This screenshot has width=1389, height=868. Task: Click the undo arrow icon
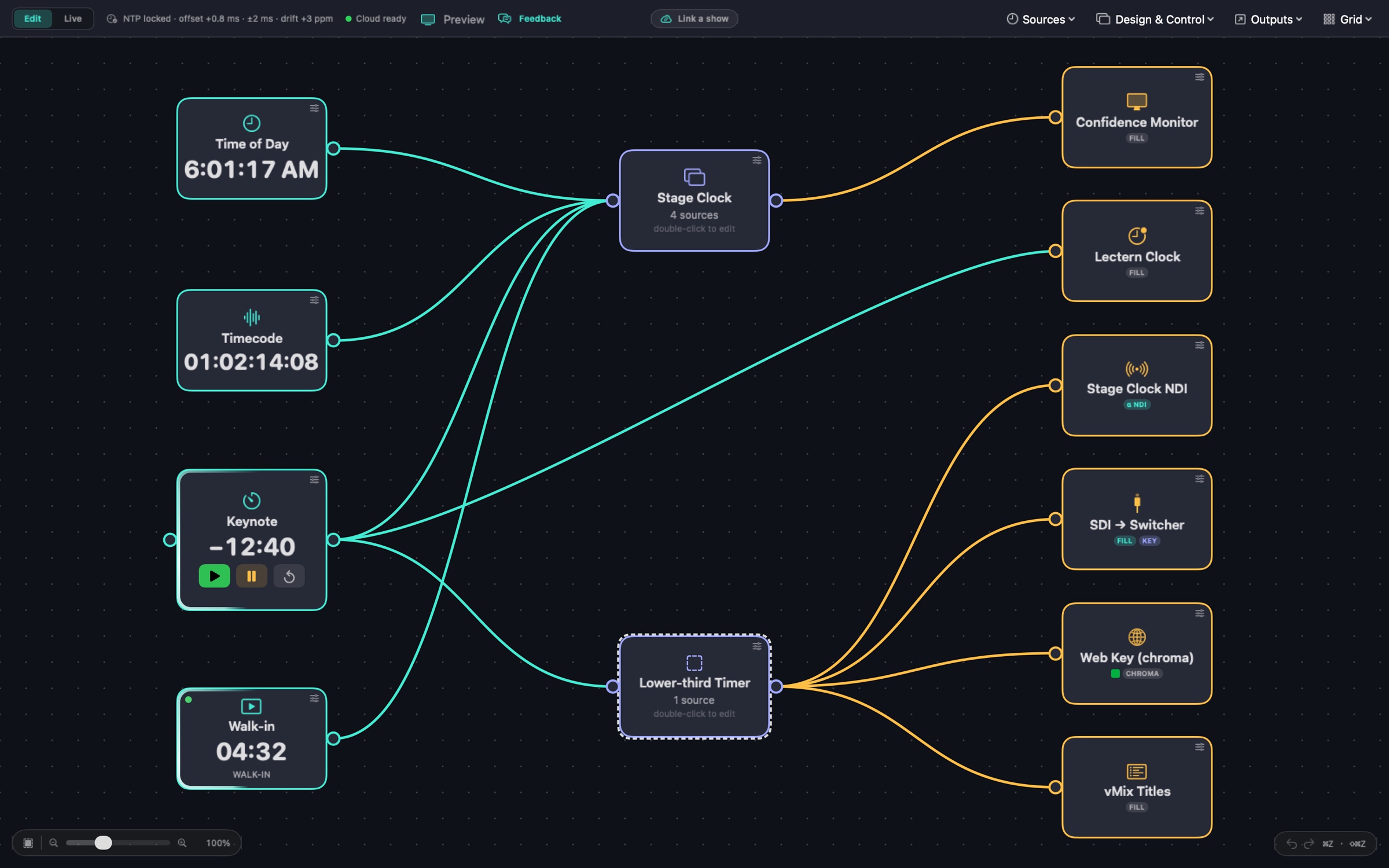[1291, 844]
